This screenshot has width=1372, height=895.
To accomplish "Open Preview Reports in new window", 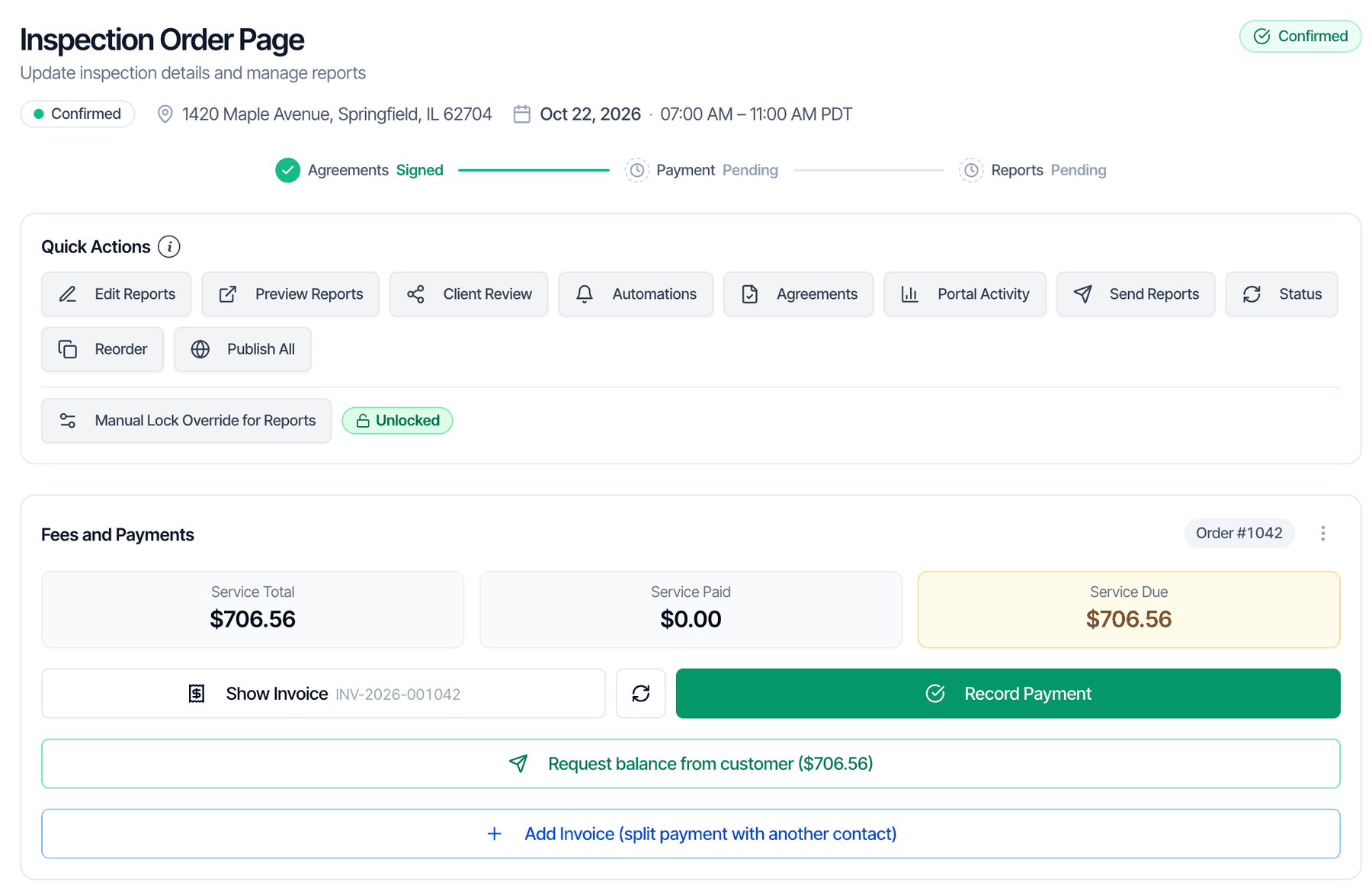I will pos(290,294).
